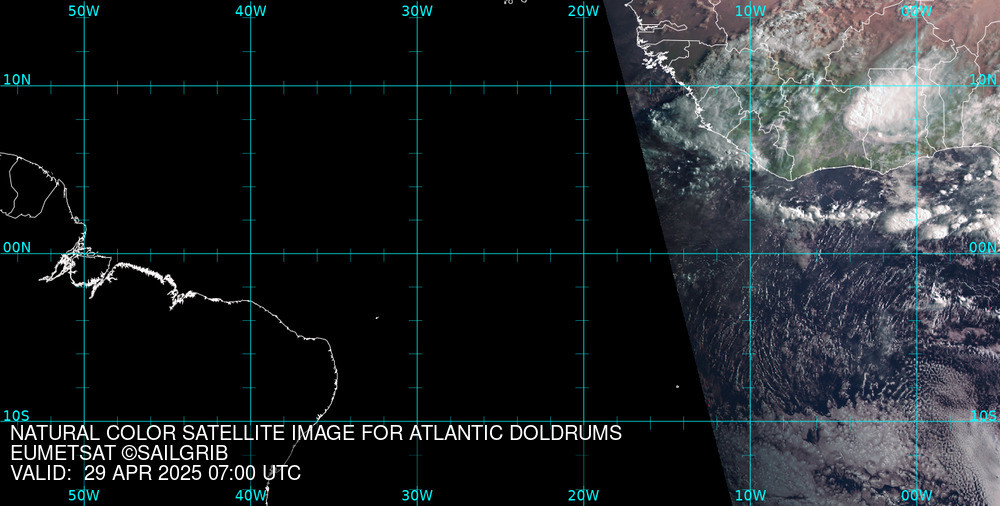Click the 40W longitude label on the bottom edge
The image size is (1000, 506).
(x=251, y=496)
